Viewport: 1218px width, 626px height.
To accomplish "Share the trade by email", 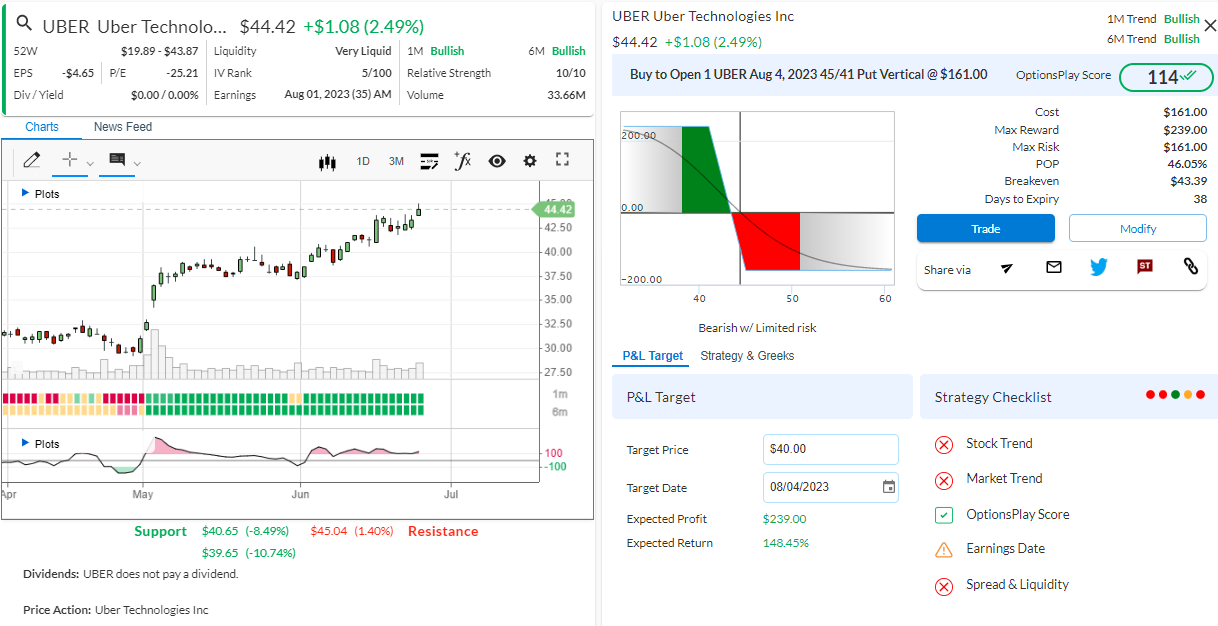I will [1053, 267].
